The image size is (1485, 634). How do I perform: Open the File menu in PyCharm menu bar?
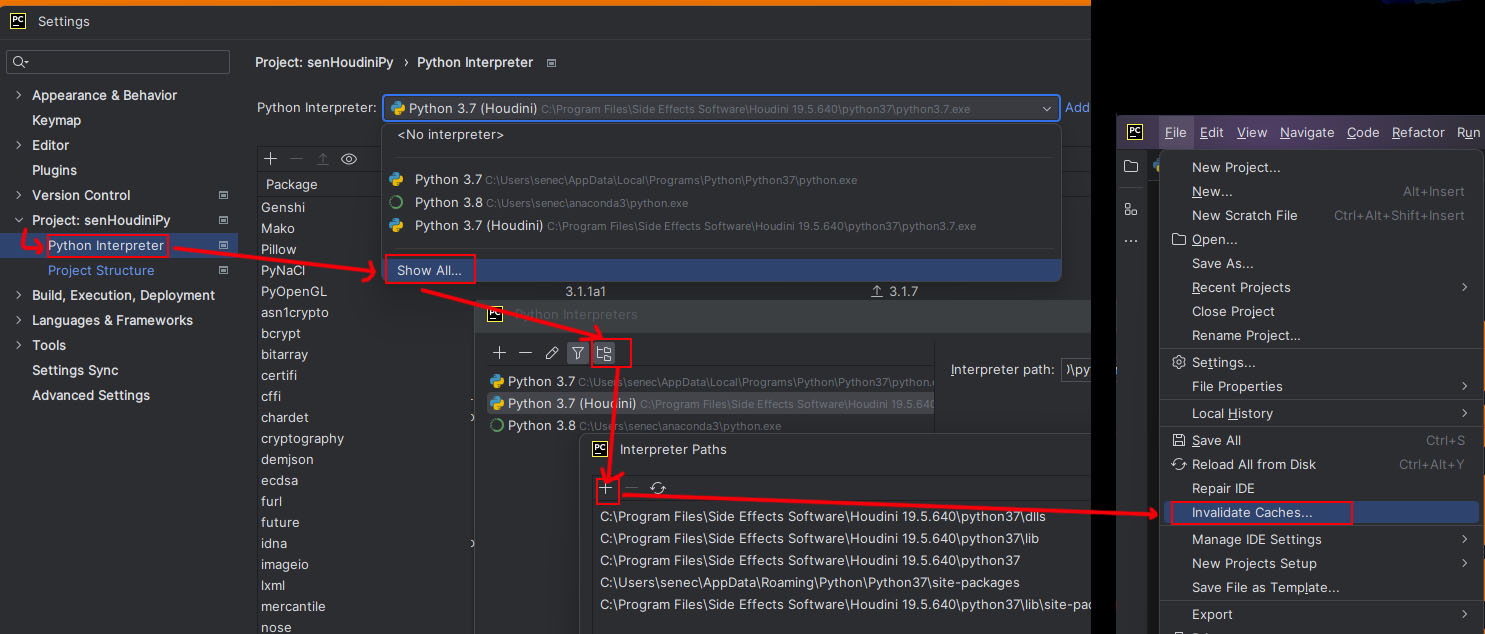click(x=1175, y=132)
